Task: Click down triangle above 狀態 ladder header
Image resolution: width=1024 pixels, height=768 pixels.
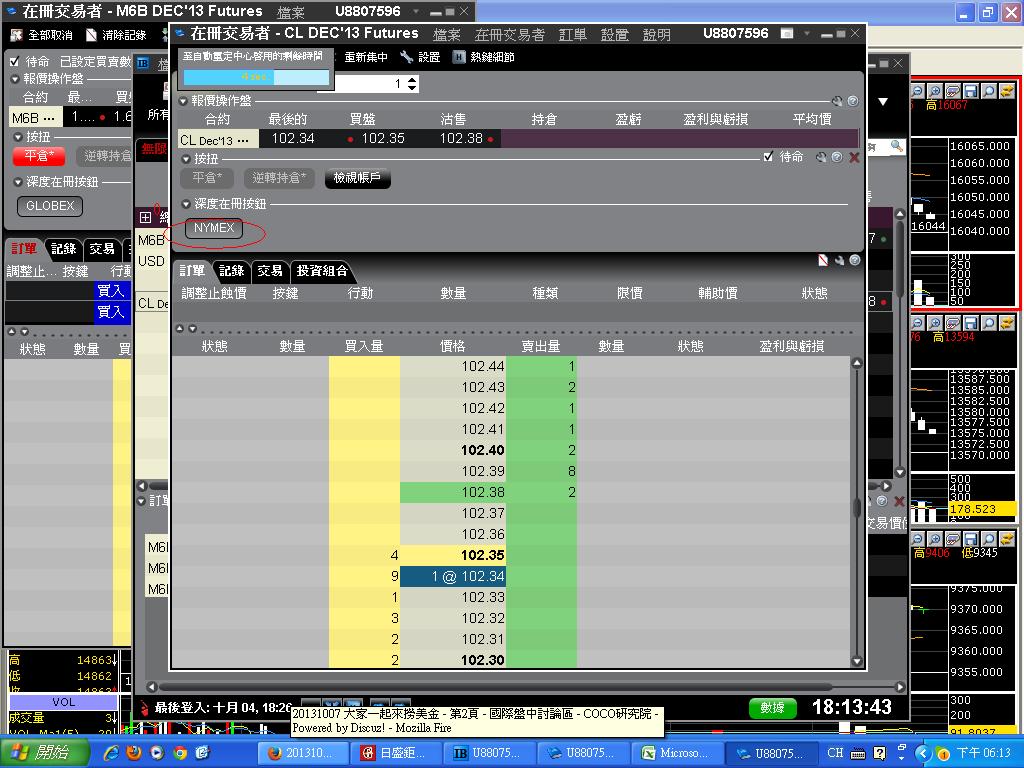Action: coord(192,328)
